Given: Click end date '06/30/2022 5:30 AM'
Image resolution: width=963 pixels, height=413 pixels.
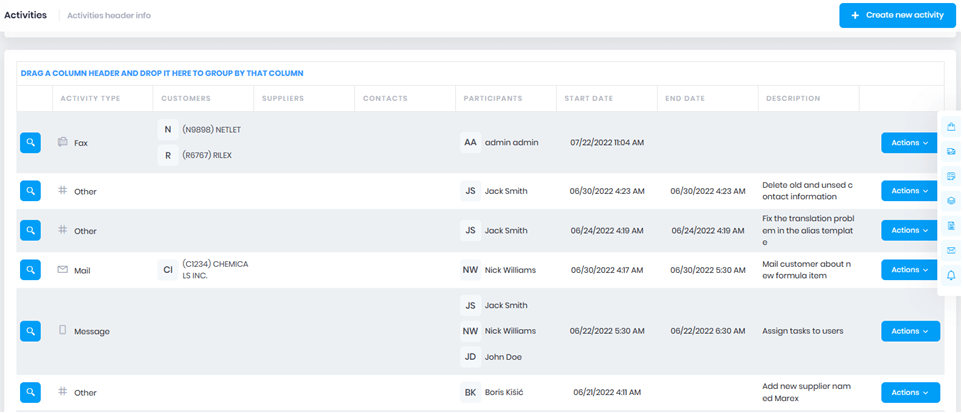Looking at the screenshot, I should pyautogui.click(x=708, y=270).
